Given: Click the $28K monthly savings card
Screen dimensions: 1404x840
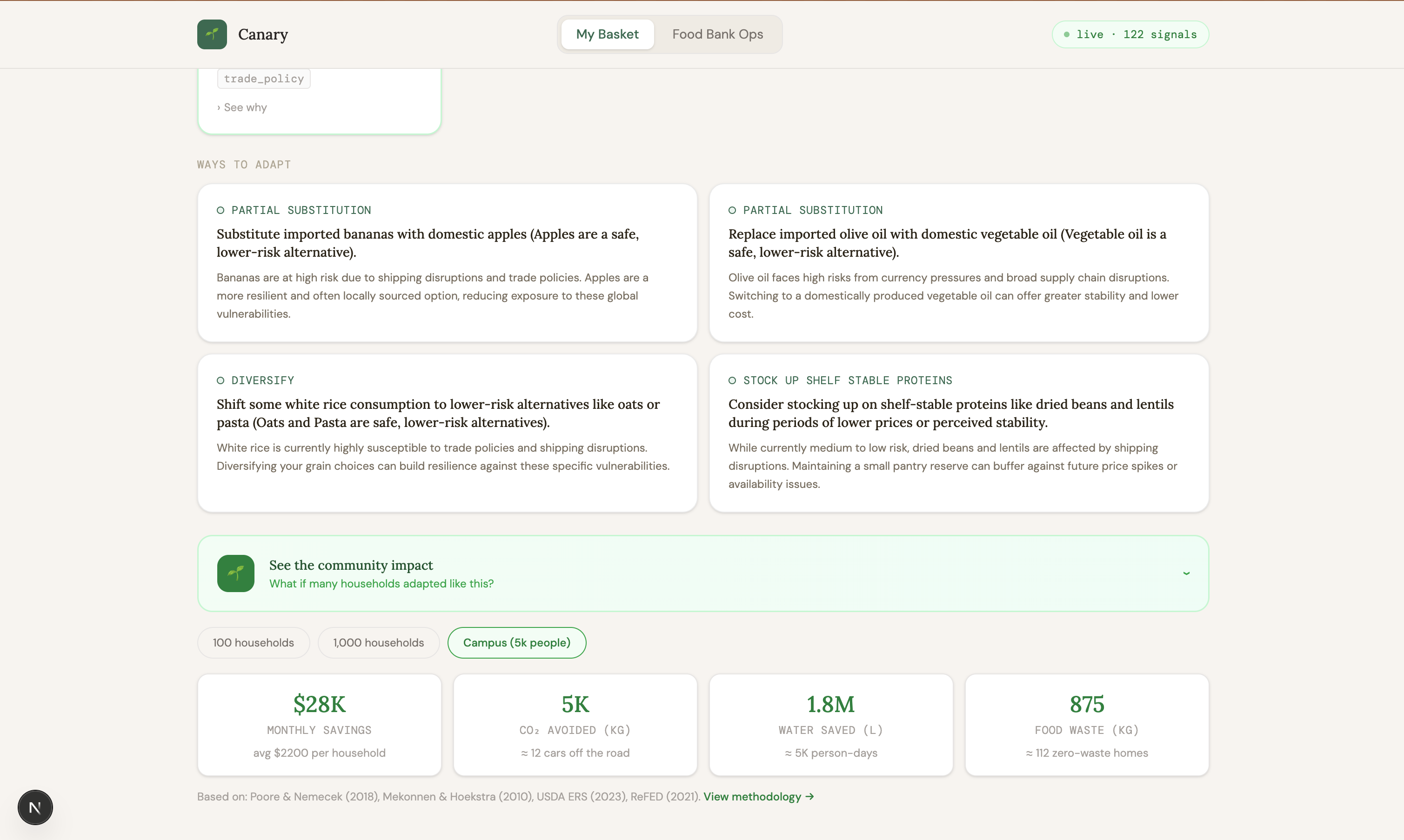Looking at the screenshot, I should click(x=319, y=725).
